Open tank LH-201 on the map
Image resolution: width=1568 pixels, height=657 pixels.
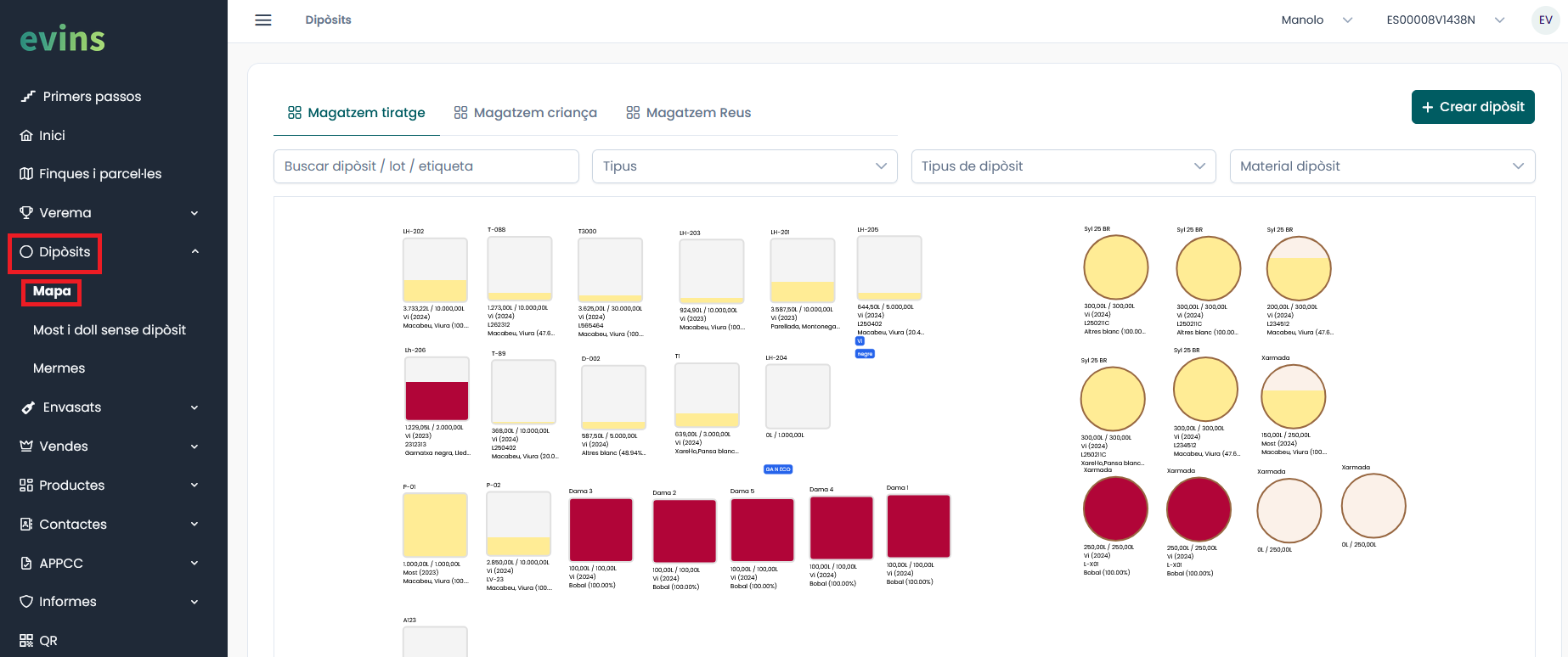(x=803, y=271)
